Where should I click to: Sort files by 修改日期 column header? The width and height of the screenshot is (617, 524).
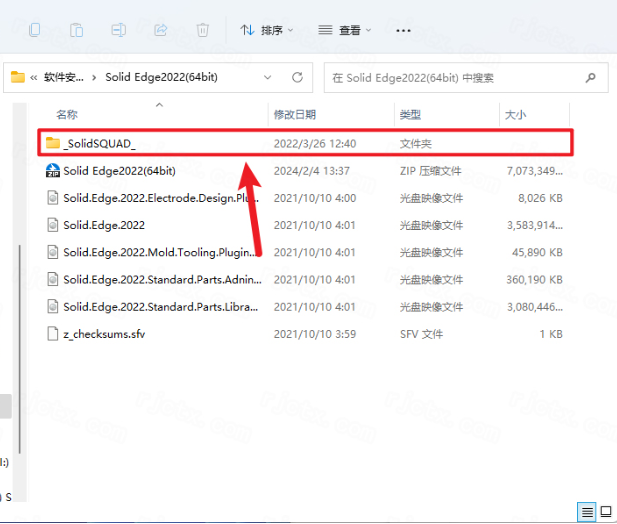[295, 115]
